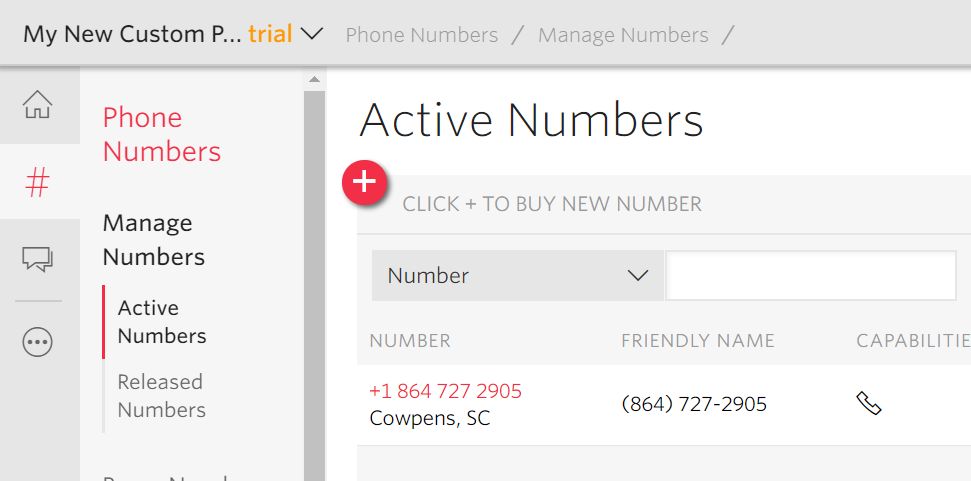Open the Number filter dropdown

coord(518,275)
